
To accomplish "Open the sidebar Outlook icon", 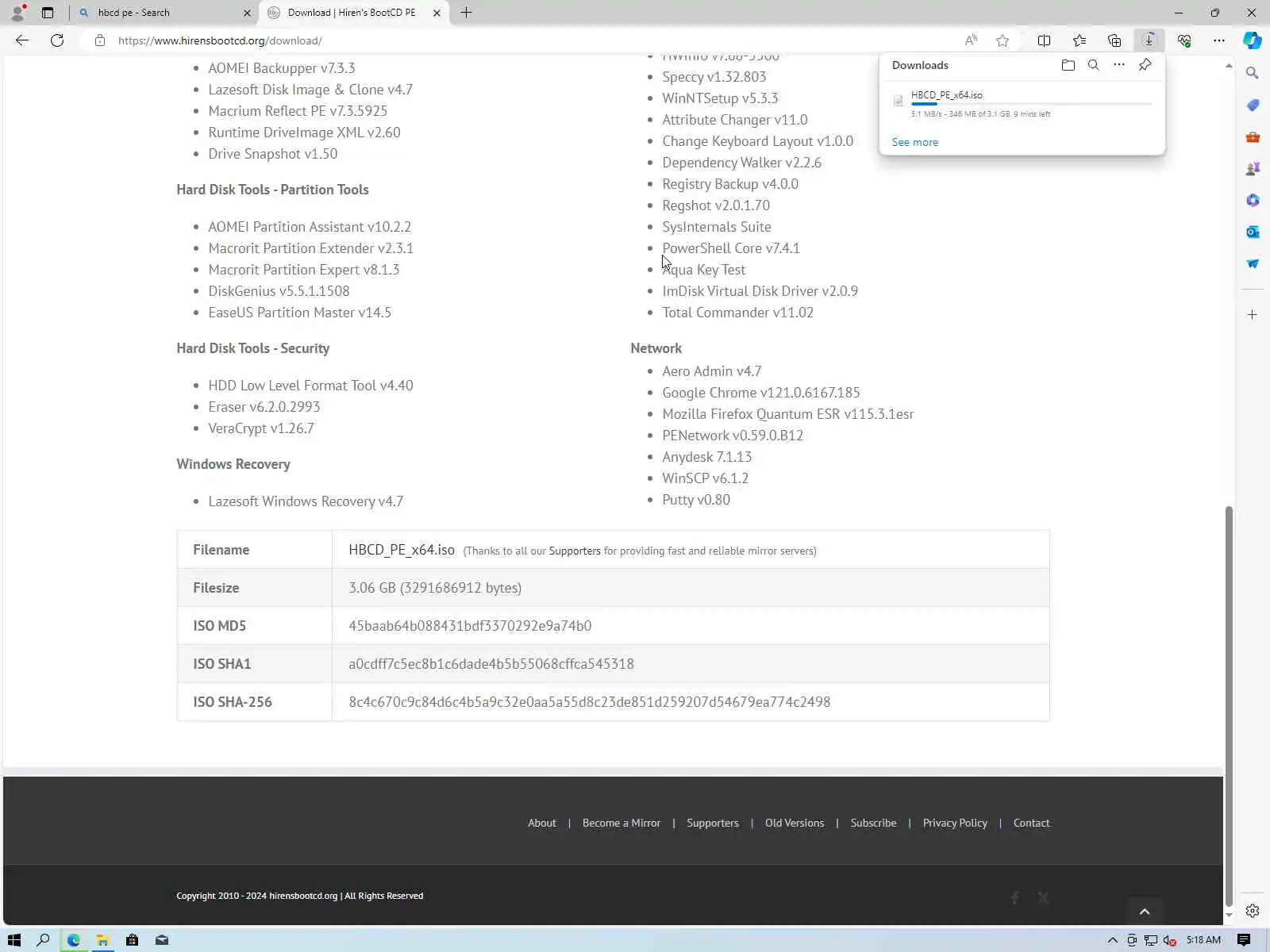I will (1253, 232).
